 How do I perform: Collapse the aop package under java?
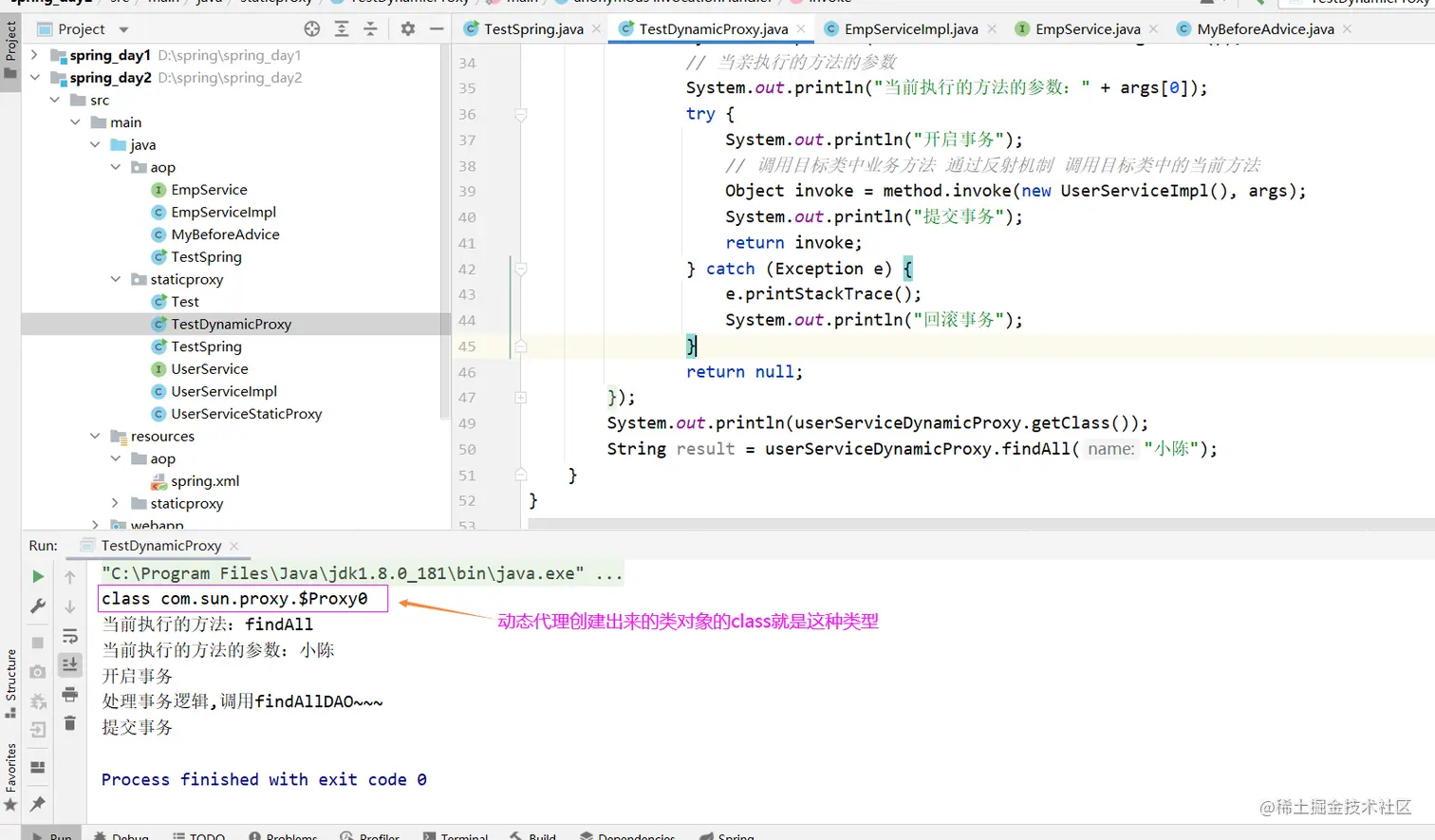[116, 167]
